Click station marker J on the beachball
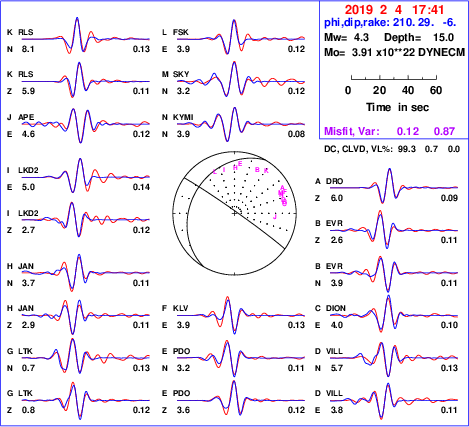 tap(275, 217)
